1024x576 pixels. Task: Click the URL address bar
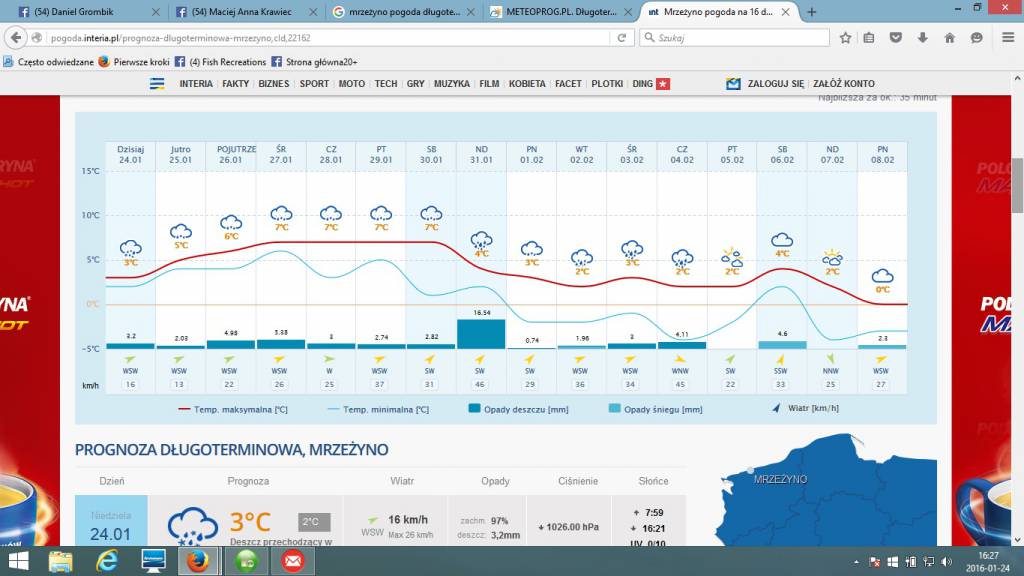click(330, 38)
